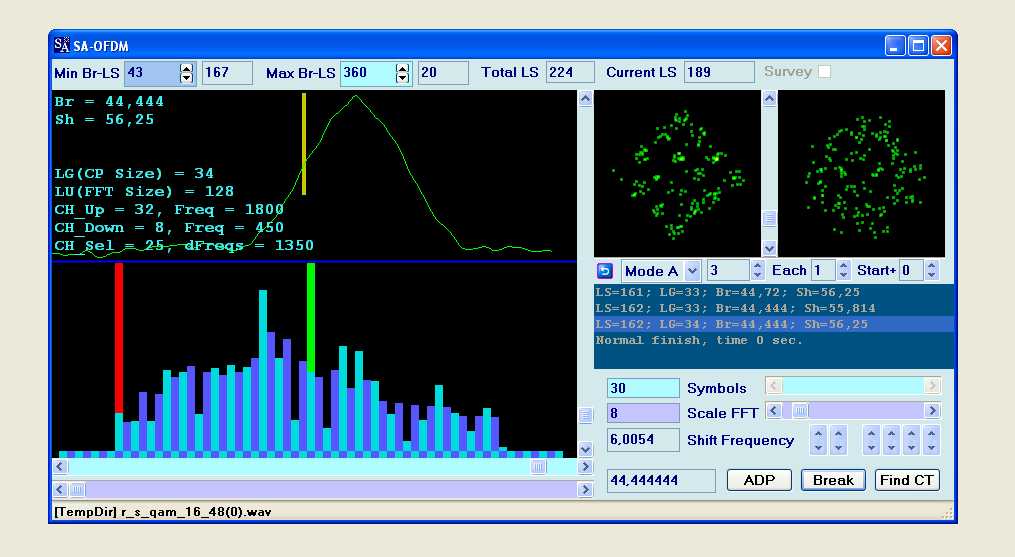Image resolution: width=1015 pixels, height=557 pixels.
Task: Click the Each input field showing 1
Action: tap(823, 271)
